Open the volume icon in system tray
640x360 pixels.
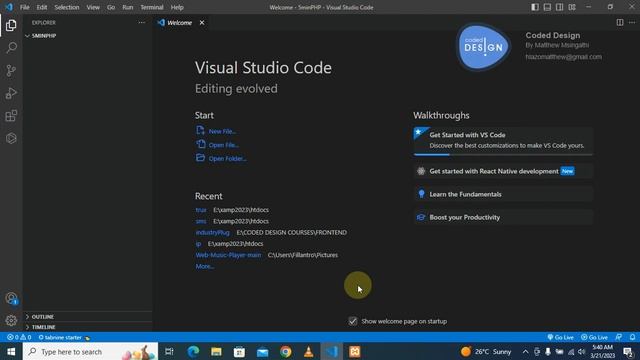coord(582,351)
